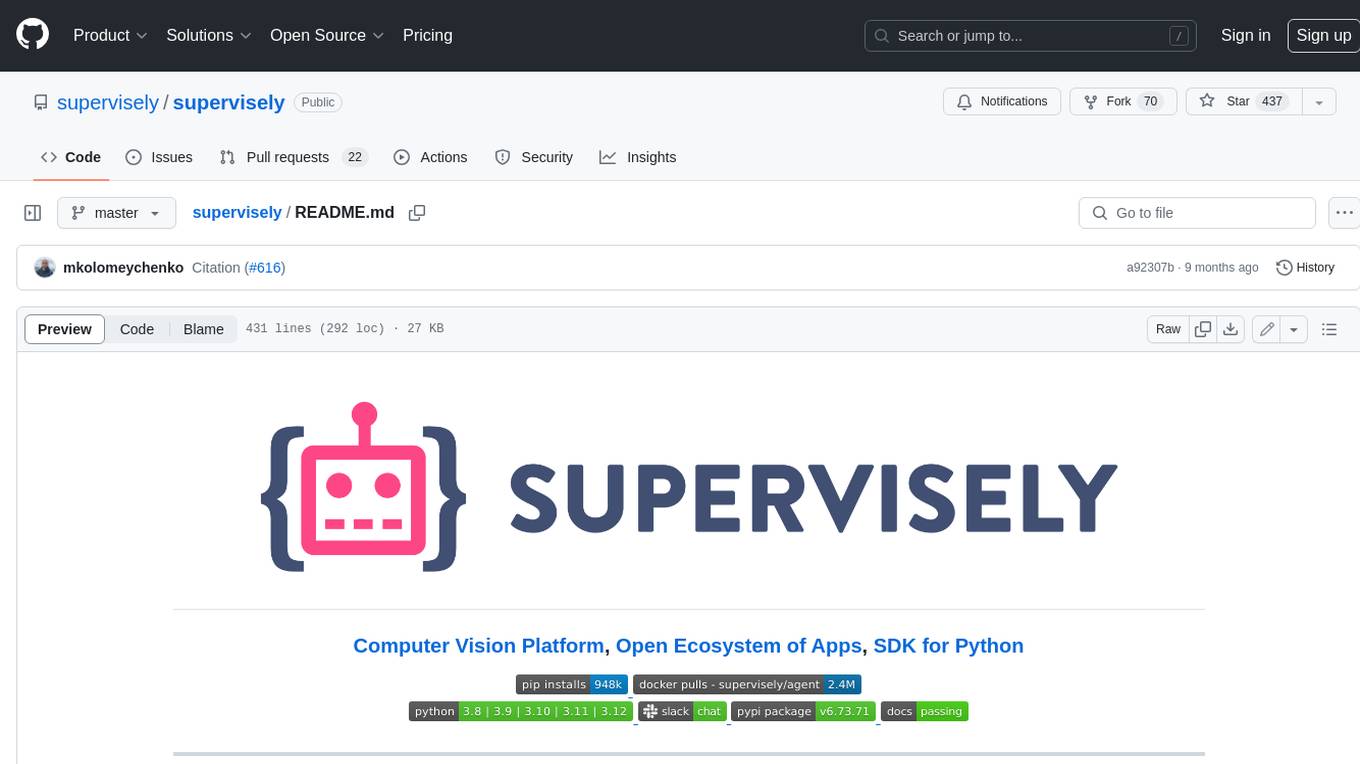Click the Supervisely logo image
This screenshot has width=1360, height=764.
688,487
